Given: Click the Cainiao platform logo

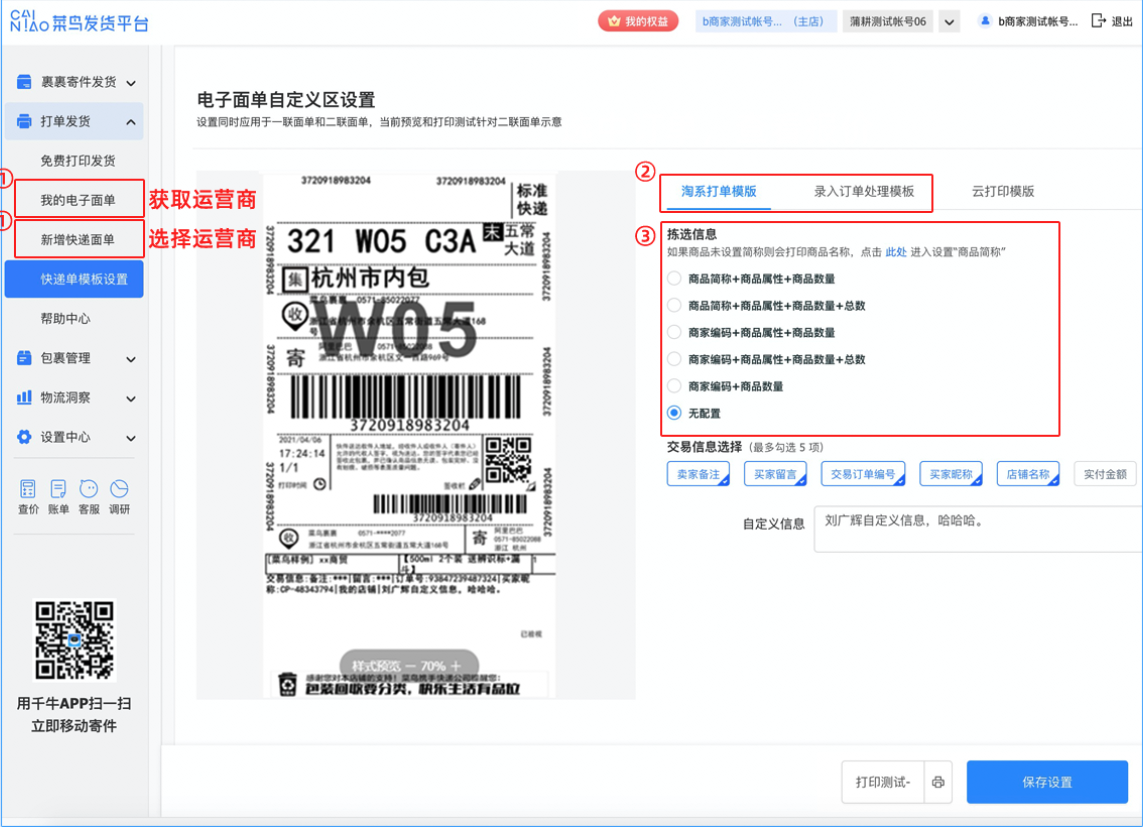Looking at the screenshot, I should pos(79,22).
